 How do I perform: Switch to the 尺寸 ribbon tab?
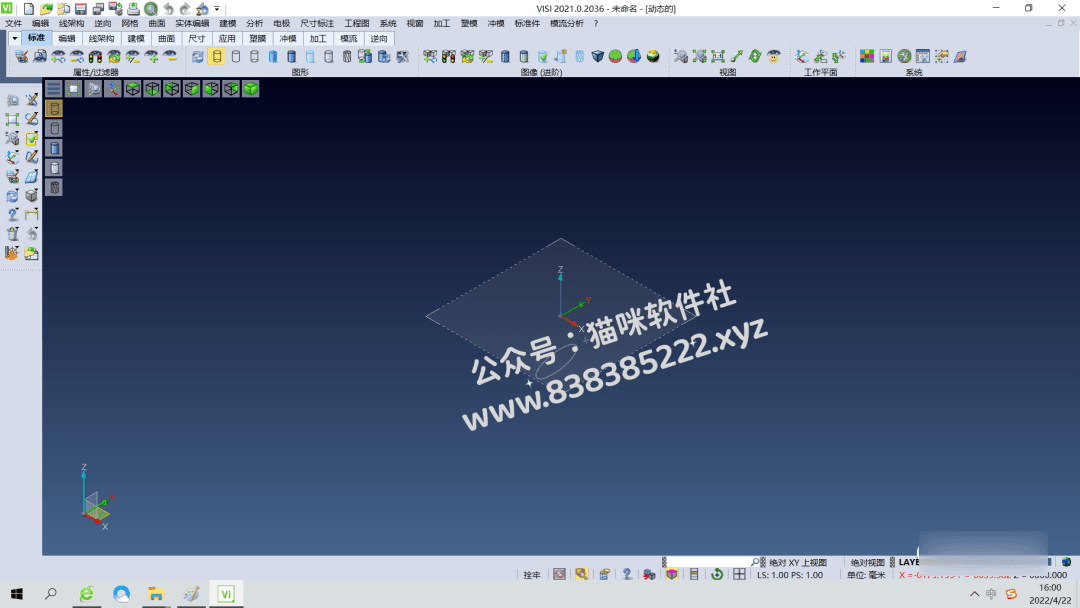click(x=197, y=39)
